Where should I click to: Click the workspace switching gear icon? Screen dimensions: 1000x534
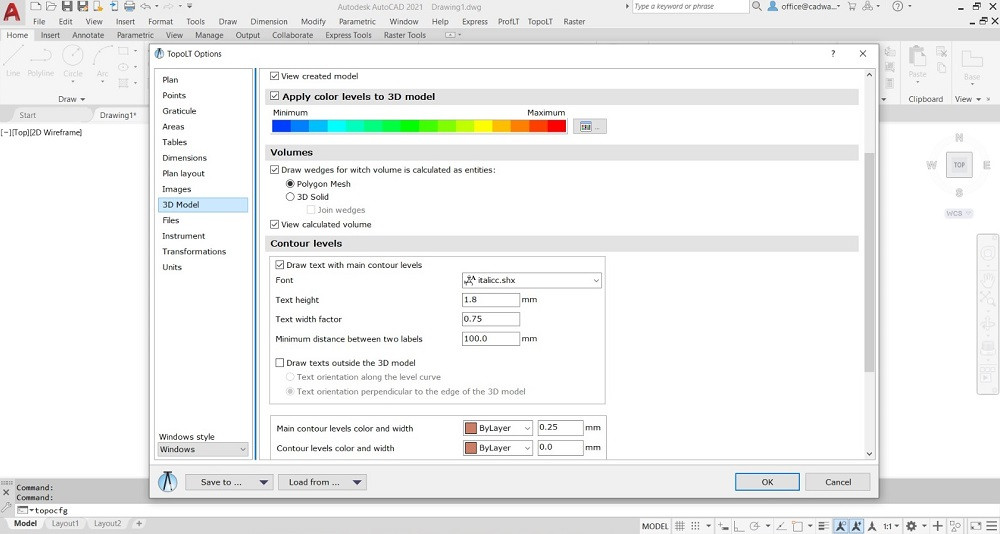pos(912,526)
